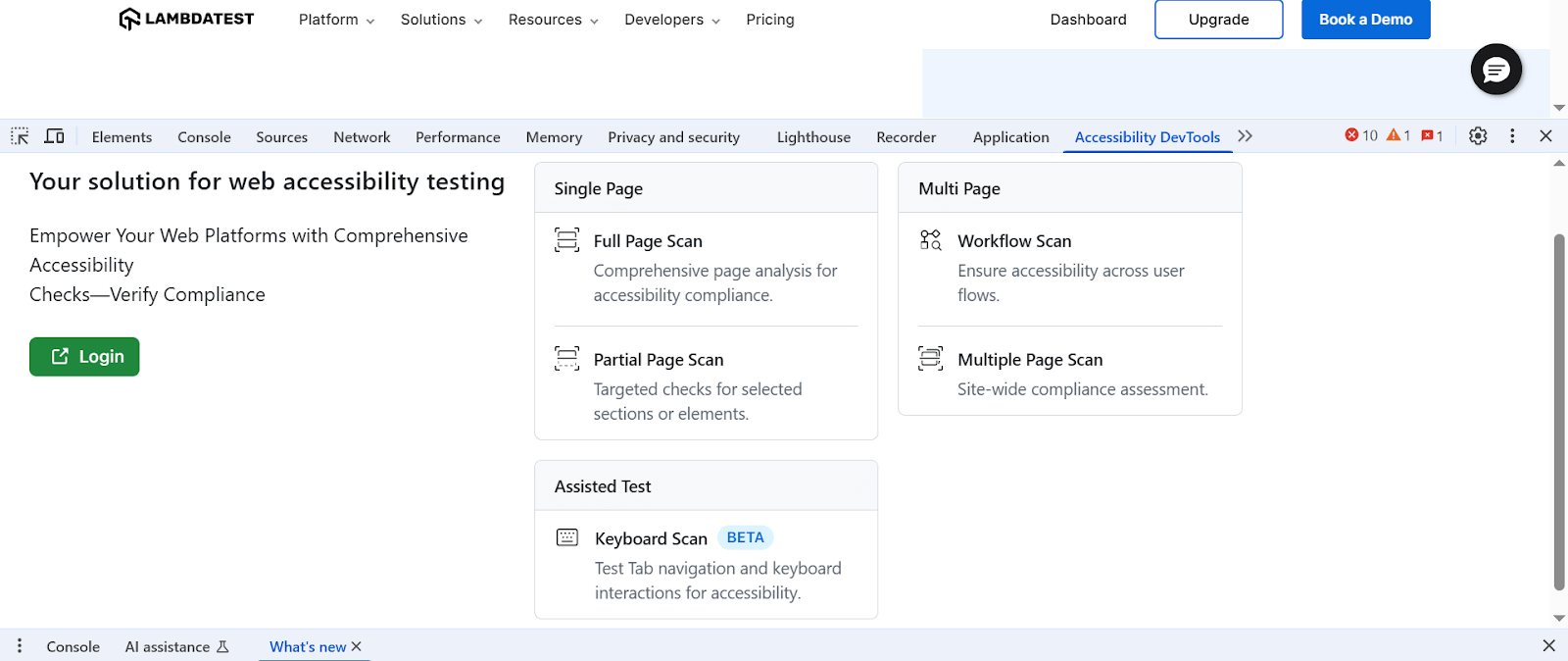This screenshot has width=1568, height=661.
Task: Click the green Login button
Action: (84, 357)
